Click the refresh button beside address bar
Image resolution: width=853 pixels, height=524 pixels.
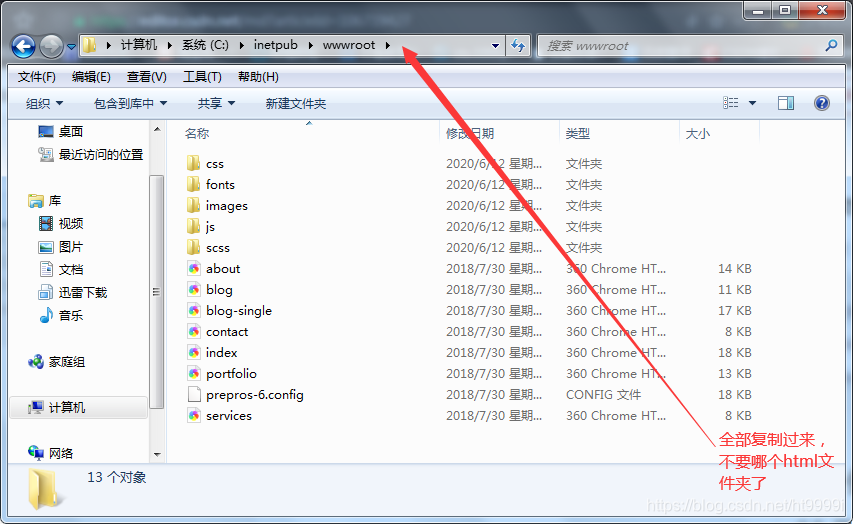coord(518,46)
